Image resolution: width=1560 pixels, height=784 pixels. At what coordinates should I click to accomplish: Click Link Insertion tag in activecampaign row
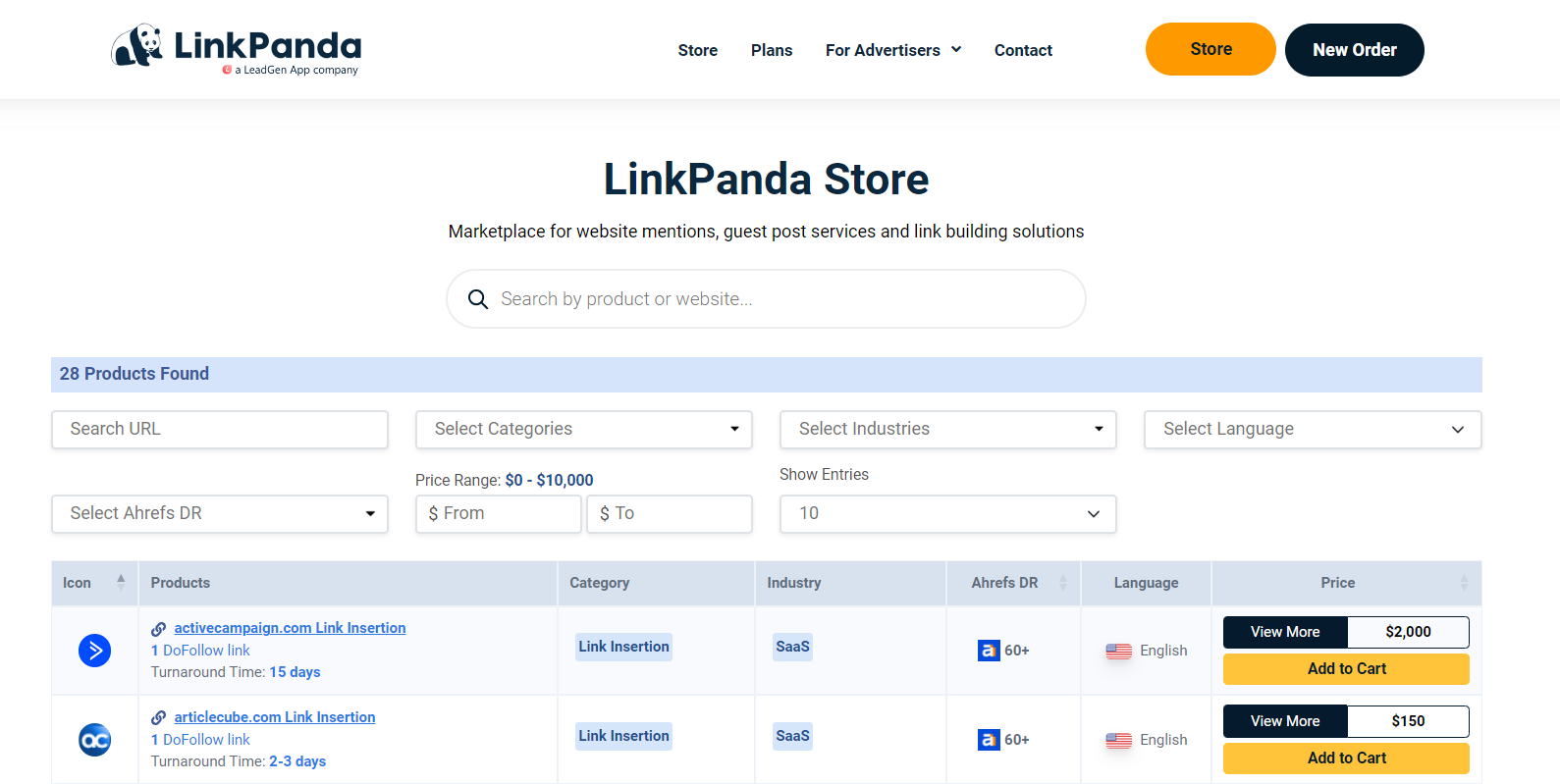pyautogui.click(x=623, y=647)
